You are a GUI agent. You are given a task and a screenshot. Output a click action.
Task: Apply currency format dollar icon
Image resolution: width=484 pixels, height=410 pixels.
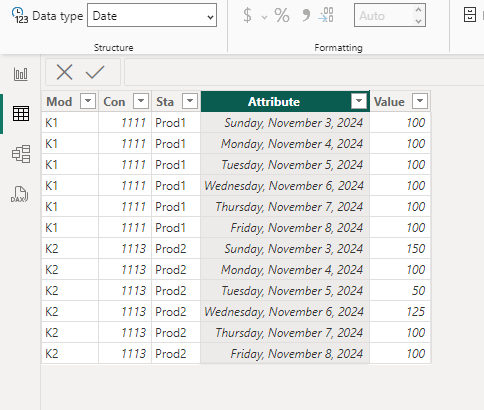[x=247, y=15]
